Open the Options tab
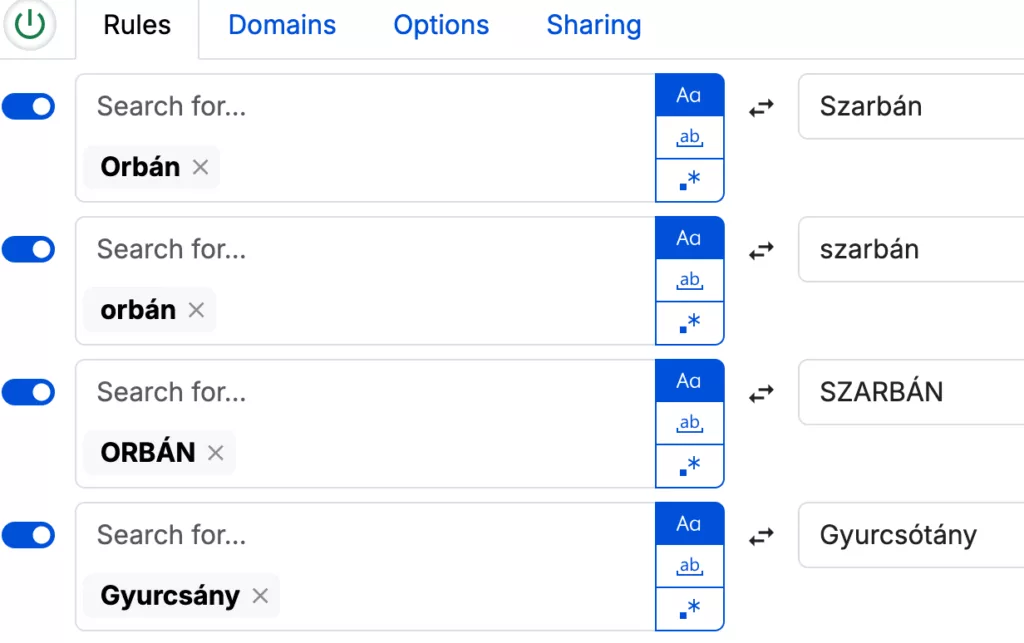Image resolution: width=1024 pixels, height=643 pixels. (441, 26)
